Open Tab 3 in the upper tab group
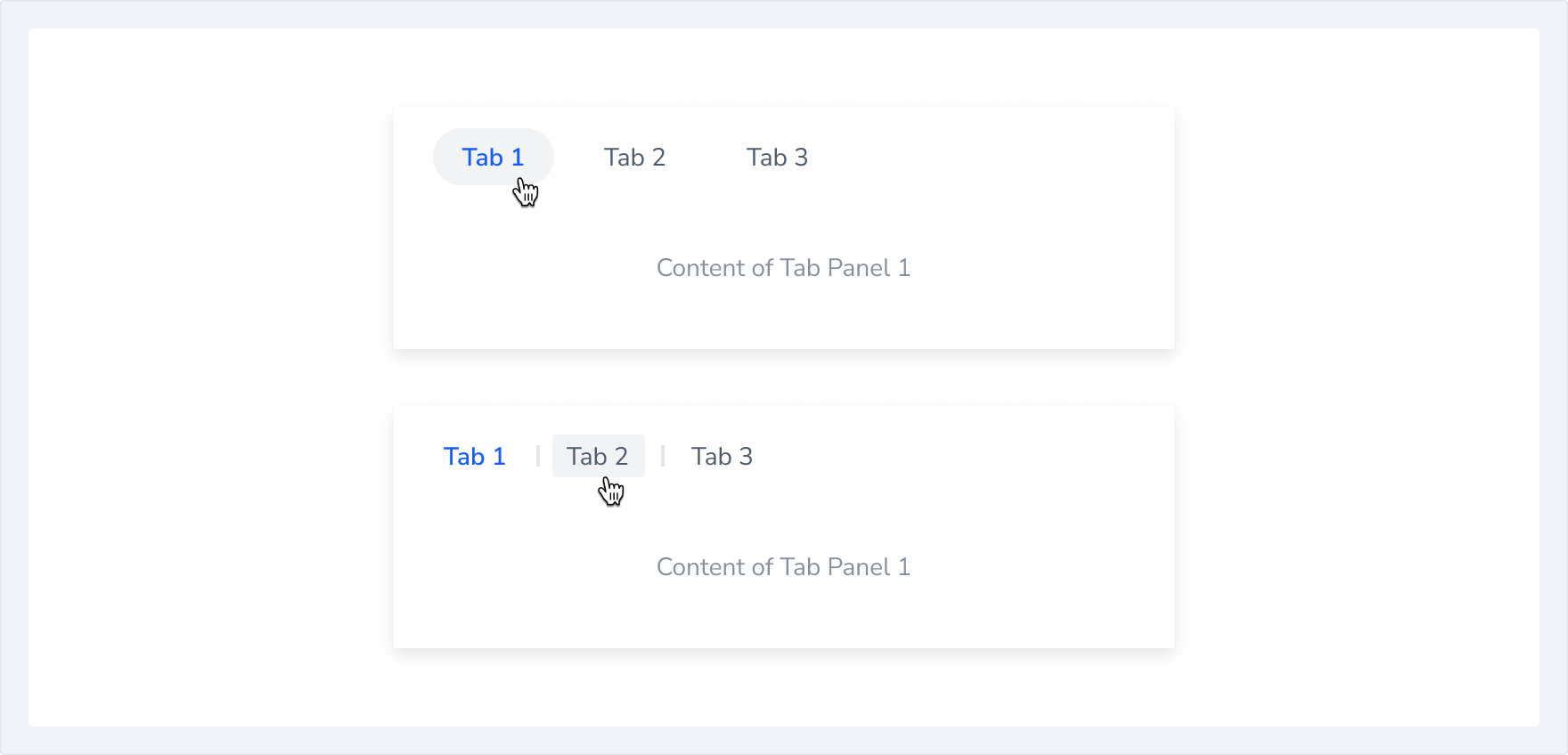Screen dimensions: 1568x755 (777, 158)
